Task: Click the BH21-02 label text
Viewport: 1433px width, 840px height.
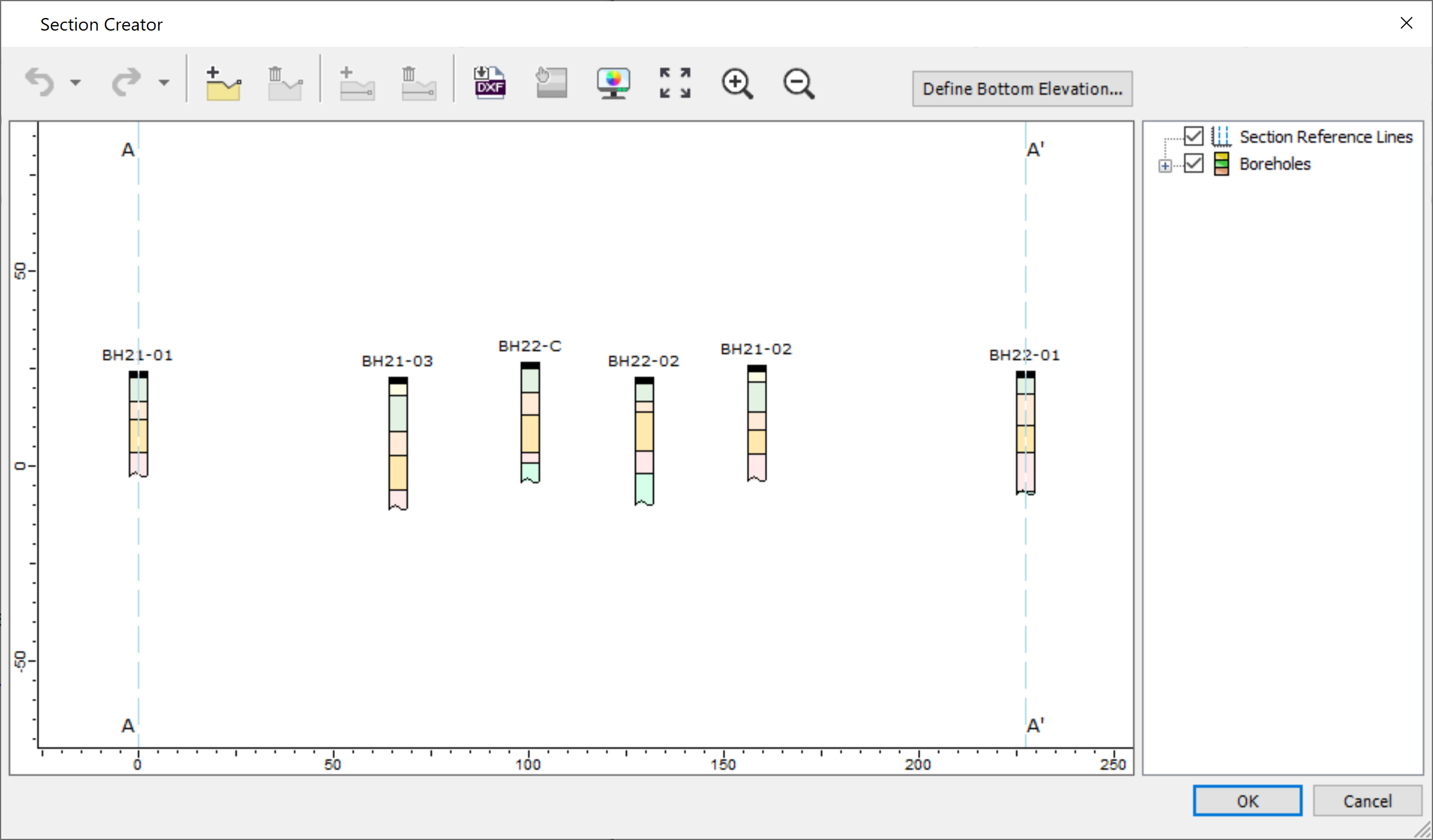Action: pyautogui.click(x=756, y=349)
